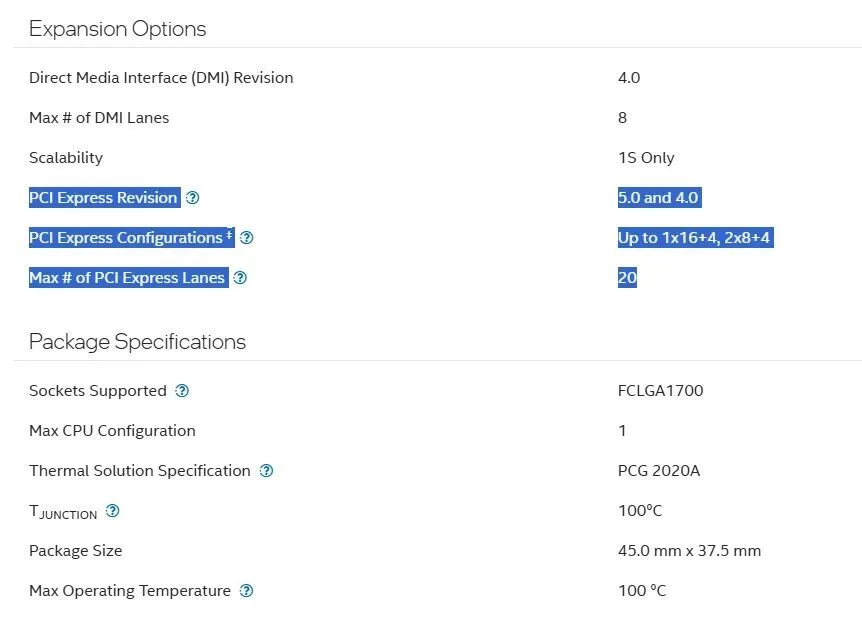The height and width of the screenshot is (623, 862).
Task: Click help icon beside Max # of PCI Express Lanes
Action: coord(240,278)
